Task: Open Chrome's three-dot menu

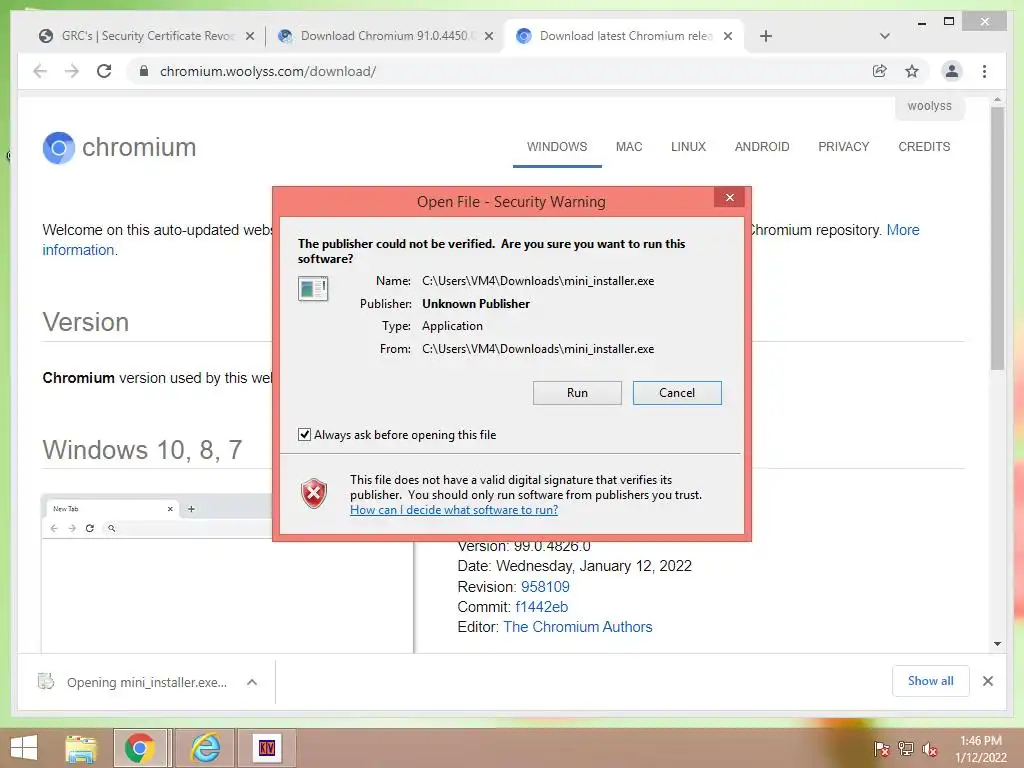Action: click(x=984, y=71)
